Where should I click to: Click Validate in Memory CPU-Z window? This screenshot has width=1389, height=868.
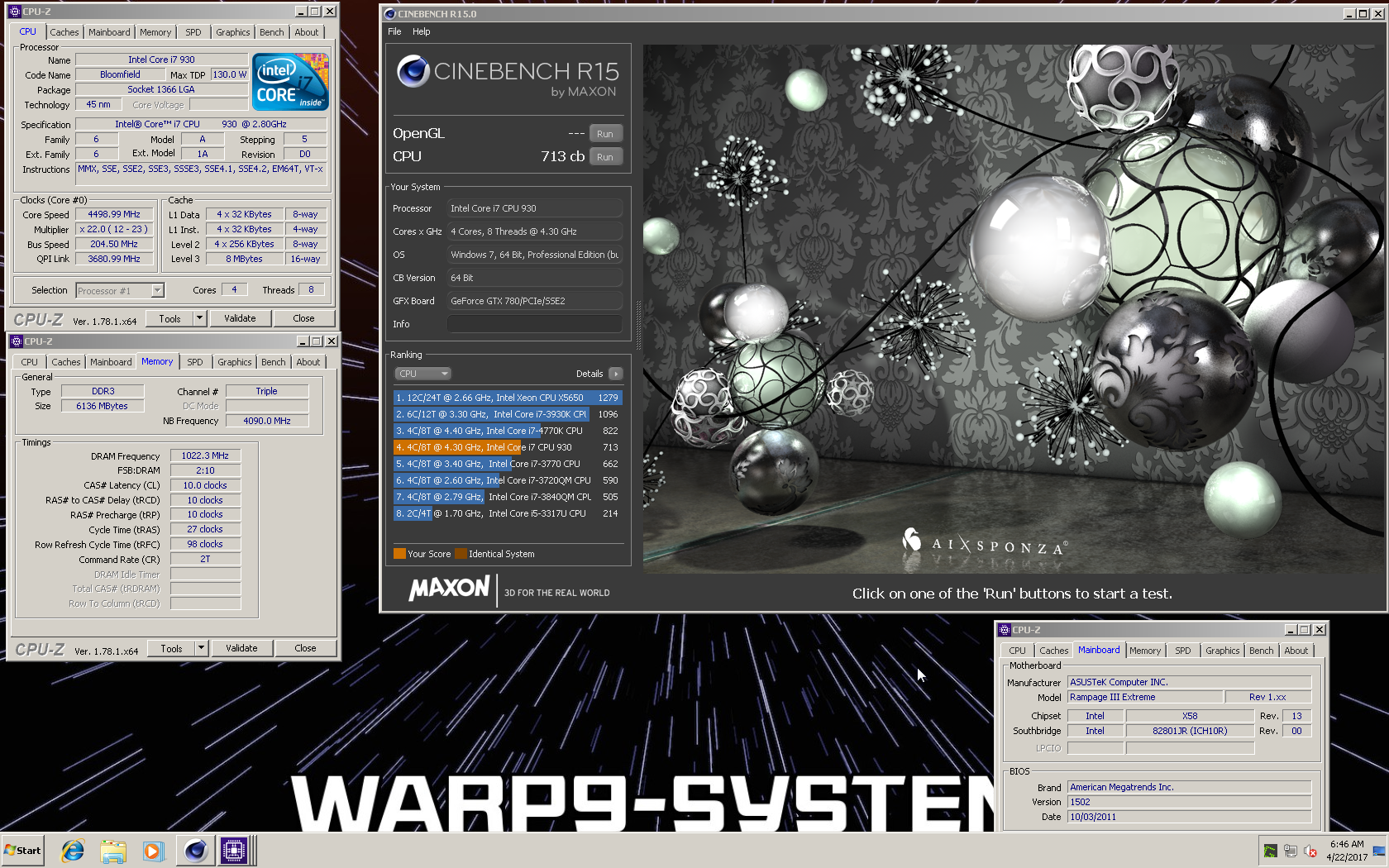click(241, 648)
